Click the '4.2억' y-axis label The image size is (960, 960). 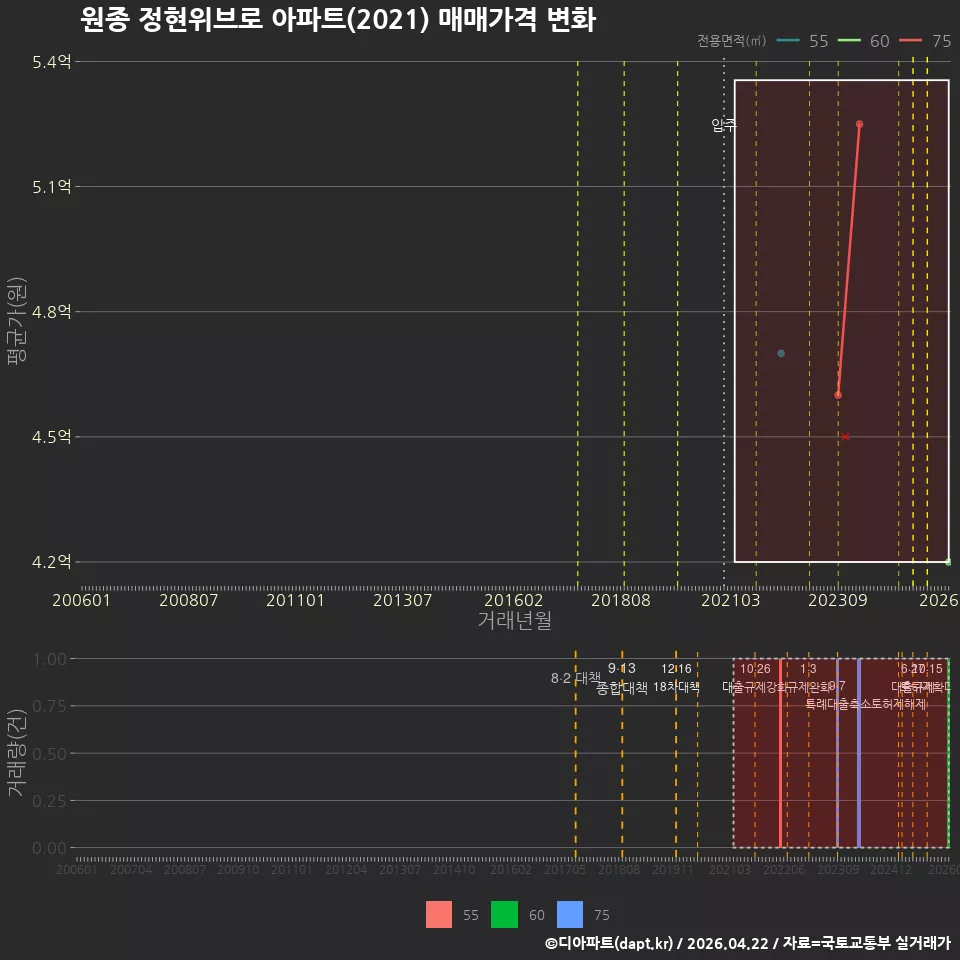(x=51, y=561)
